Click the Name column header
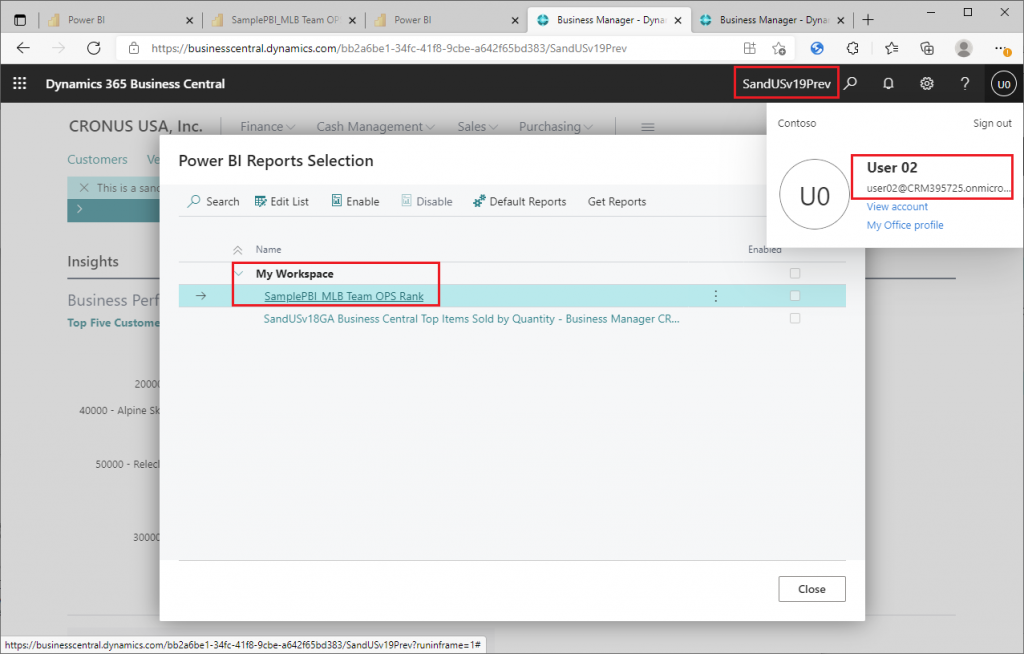1024x654 pixels. click(268, 250)
